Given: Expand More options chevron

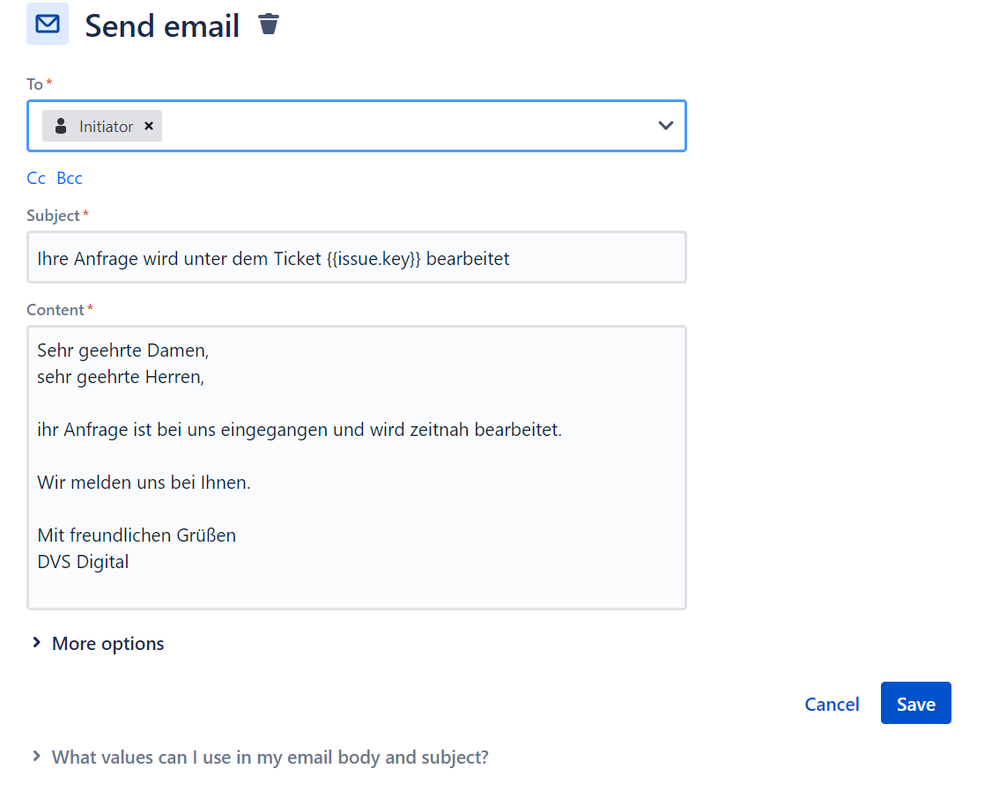Looking at the screenshot, I should click(36, 643).
